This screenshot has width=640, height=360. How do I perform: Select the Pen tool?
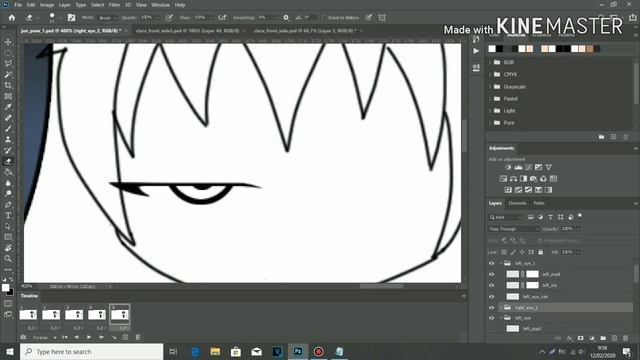[x=8, y=204]
